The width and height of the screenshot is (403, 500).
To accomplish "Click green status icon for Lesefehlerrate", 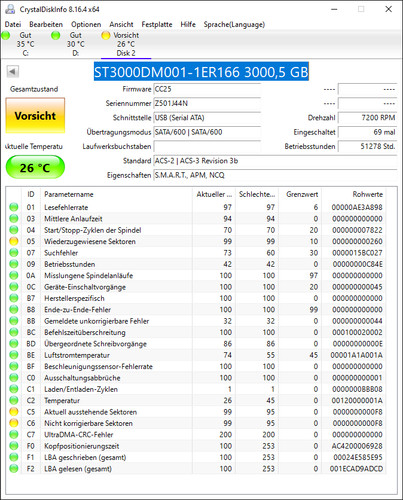I will (x=14, y=207).
